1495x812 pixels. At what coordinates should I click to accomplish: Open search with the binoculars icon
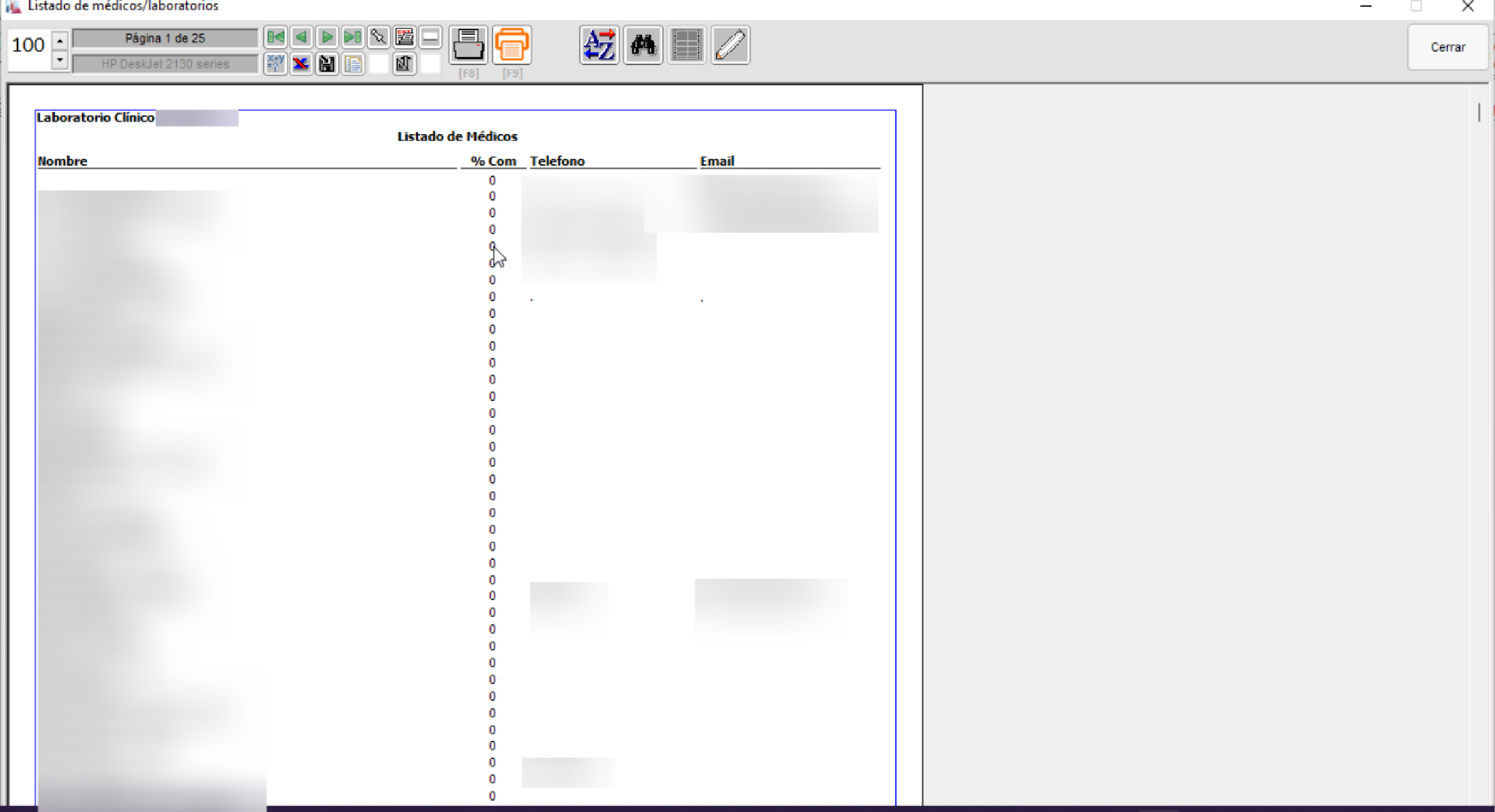point(643,45)
